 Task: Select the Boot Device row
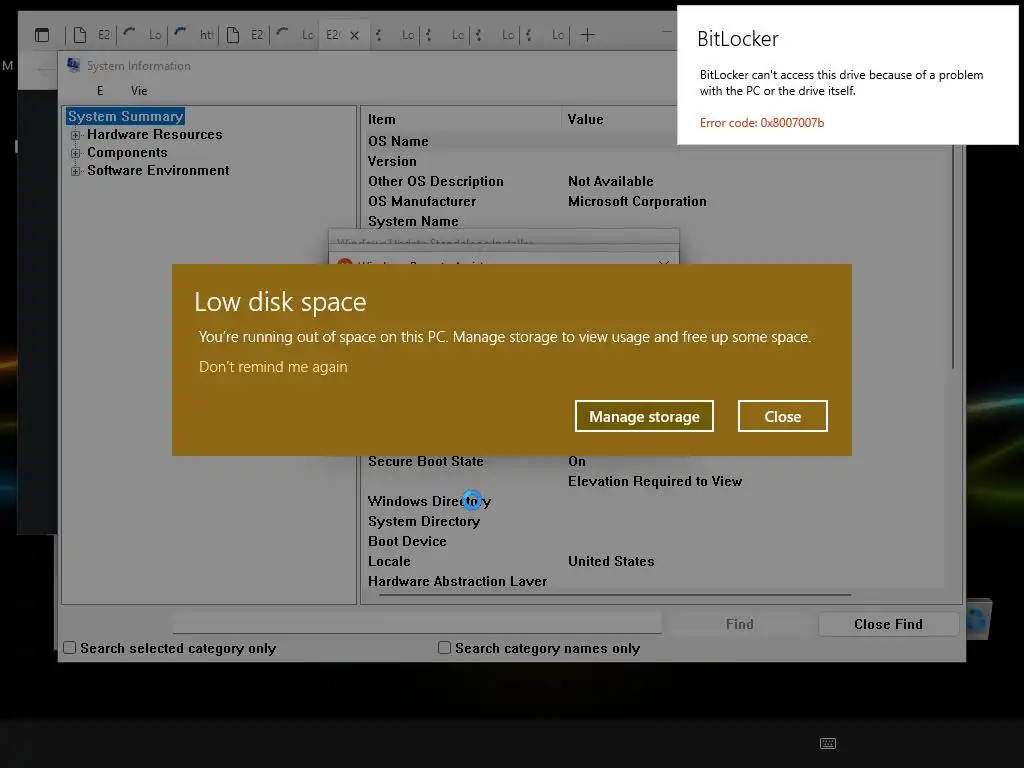[656, 541]
